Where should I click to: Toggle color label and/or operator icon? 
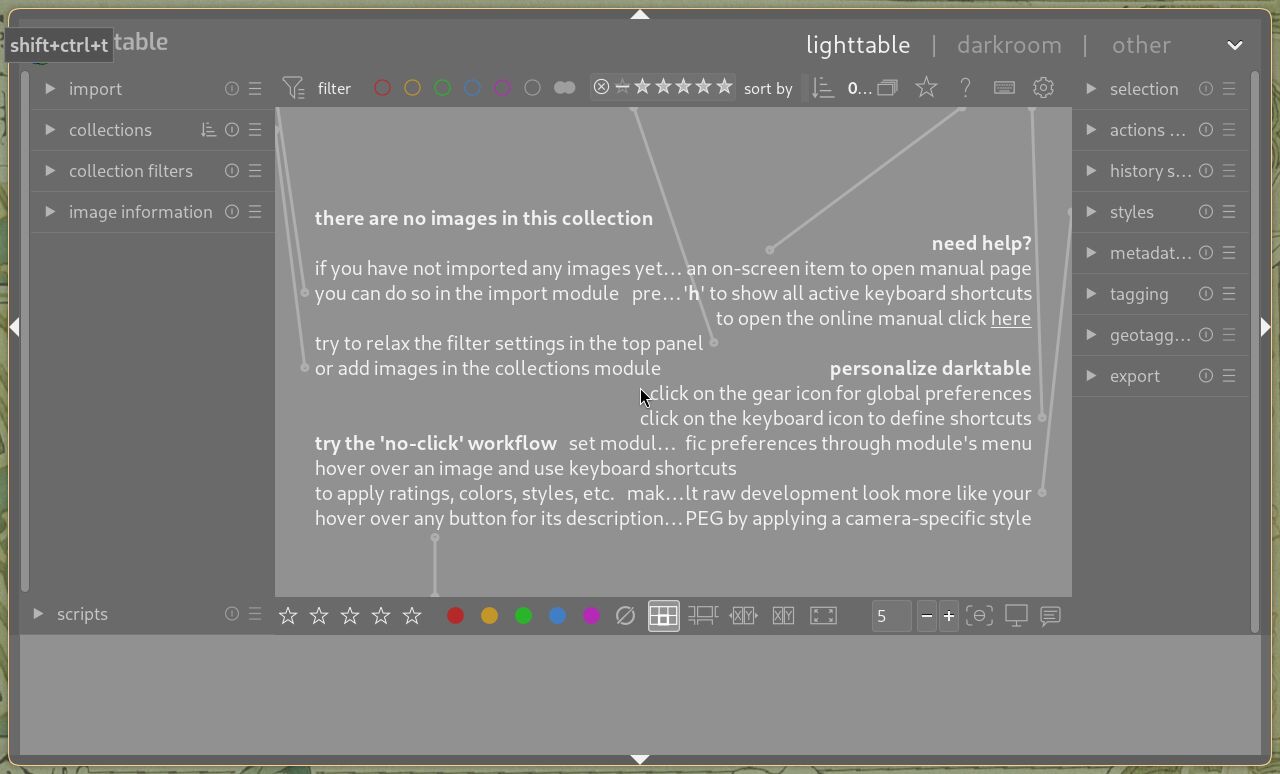(564, 88)
